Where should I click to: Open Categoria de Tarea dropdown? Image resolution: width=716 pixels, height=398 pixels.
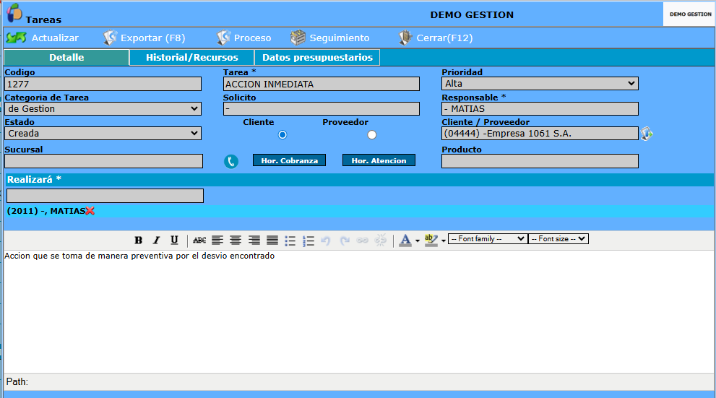[103, 109]
